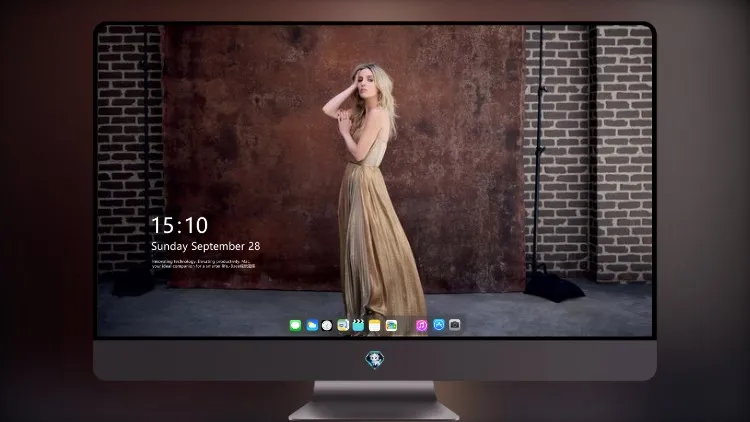
Task: Open the green Messages dock icon
Action: pyautogui.click(x=295, y=325)
